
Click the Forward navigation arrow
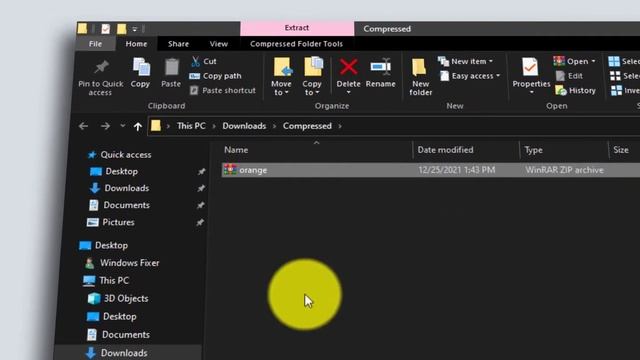pos(105,126)
